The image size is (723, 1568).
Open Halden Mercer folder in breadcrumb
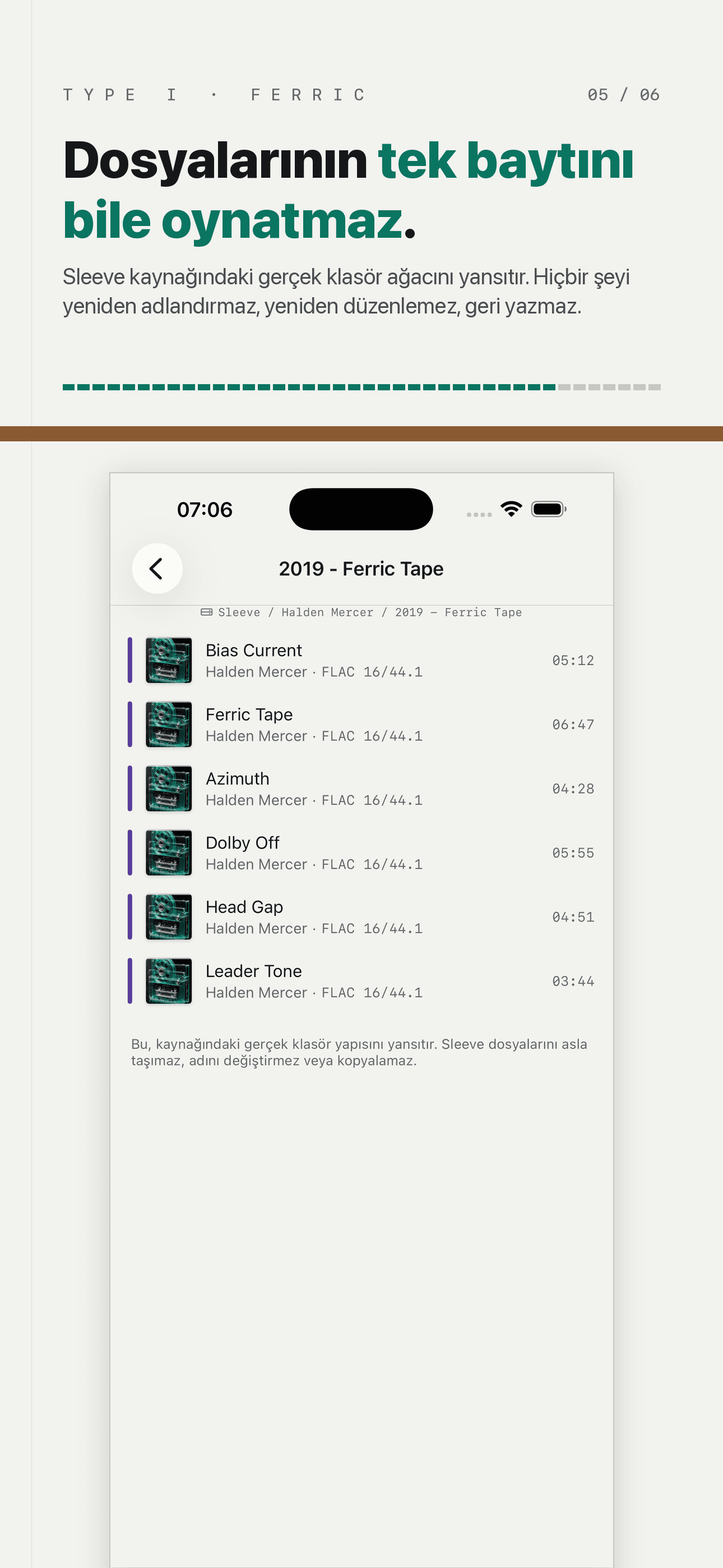327,612
